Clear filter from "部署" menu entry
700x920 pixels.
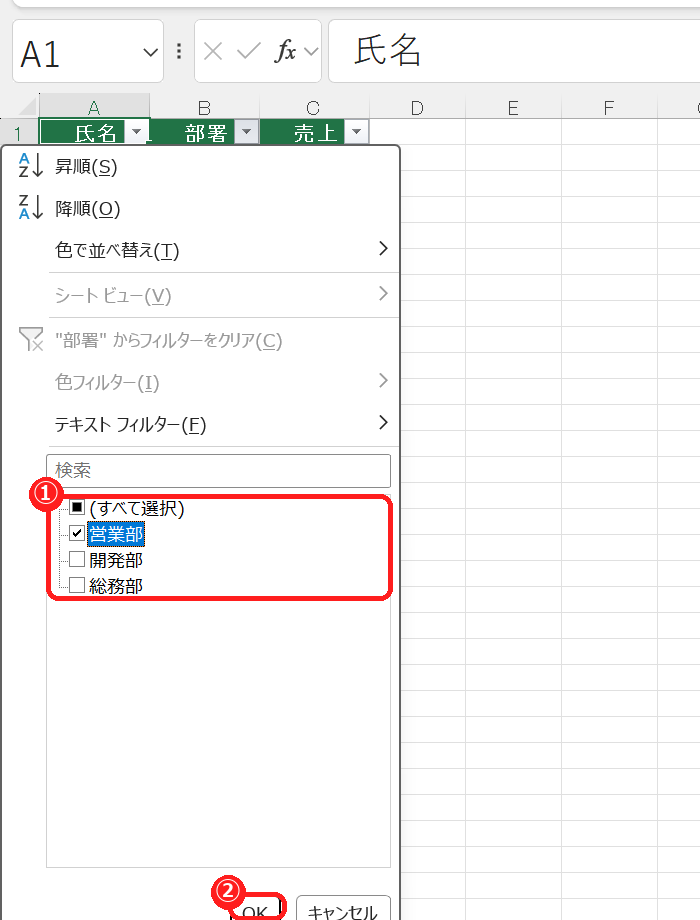click(x=201, y=340)
